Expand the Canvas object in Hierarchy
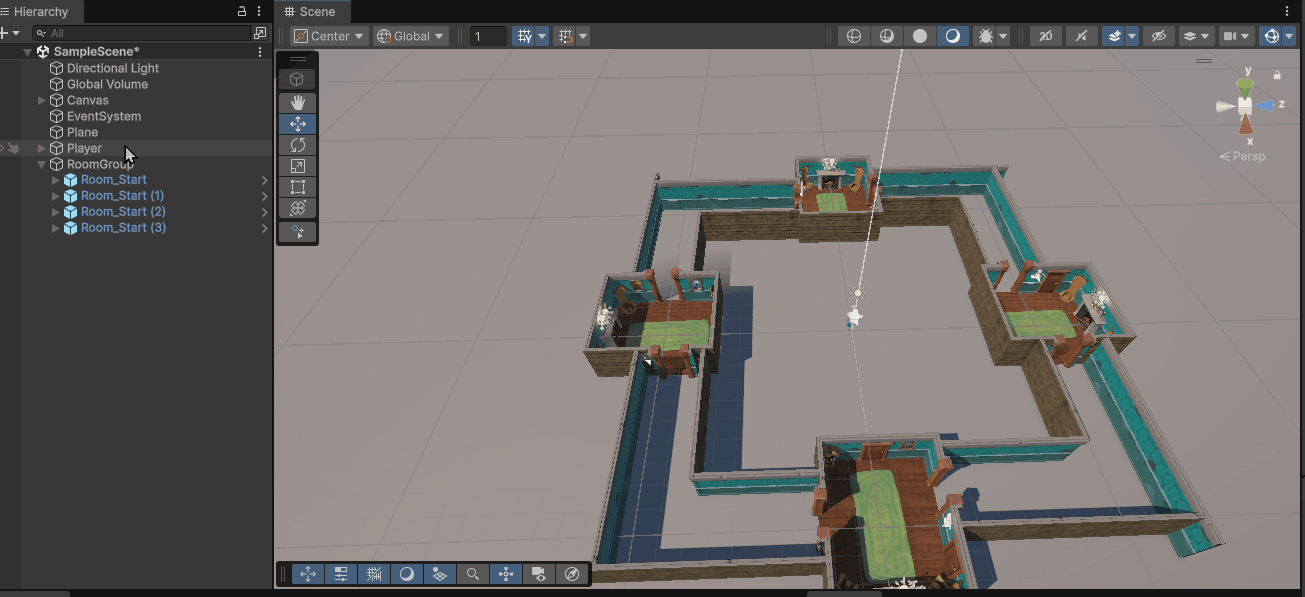 (42, 100)
